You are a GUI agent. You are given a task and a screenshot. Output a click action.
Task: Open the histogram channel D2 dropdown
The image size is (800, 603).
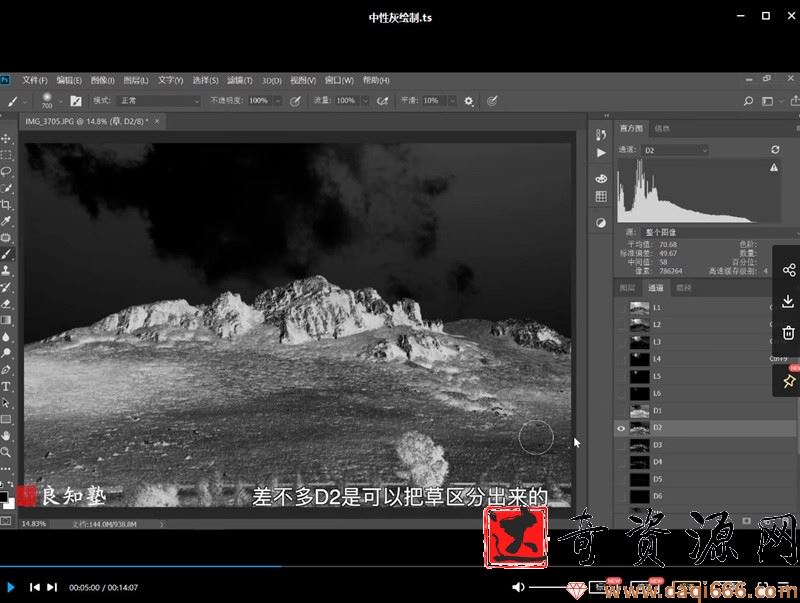coord(676,150)
